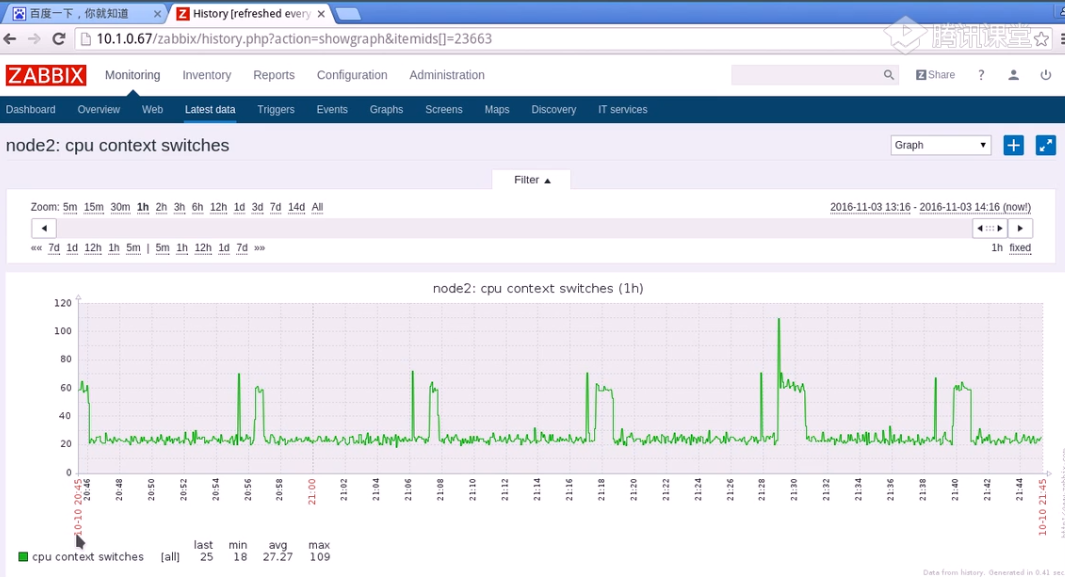Click the Zabbix logo

pos(46,75)
